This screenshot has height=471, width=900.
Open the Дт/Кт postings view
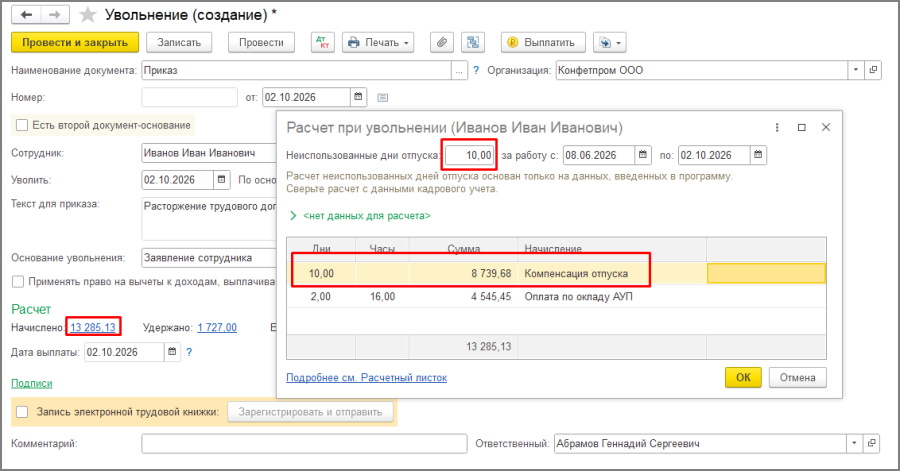(x=323, y=42)
